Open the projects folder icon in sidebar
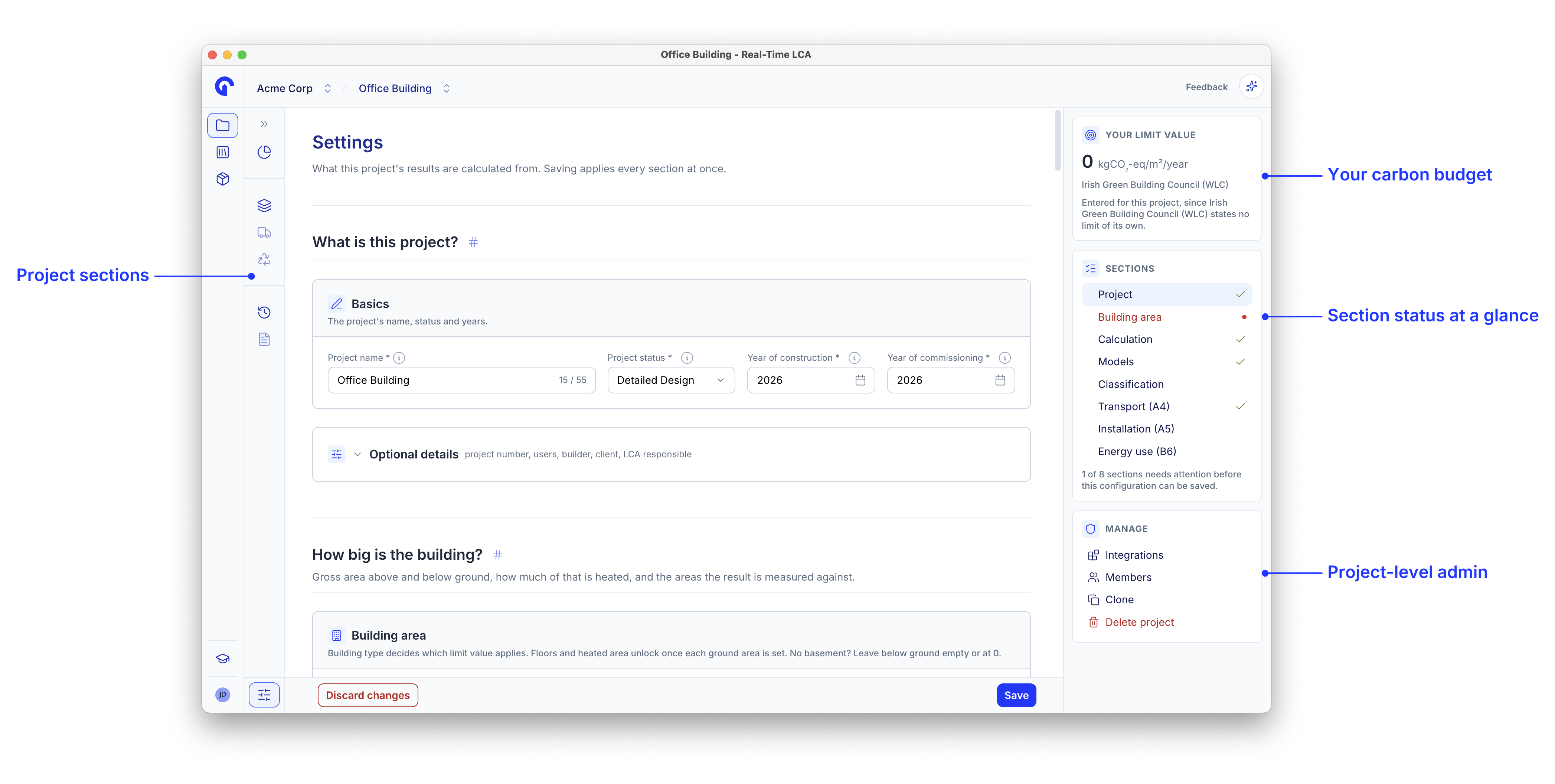Viewport: 1555px width, 784px height. click(222, 125)
